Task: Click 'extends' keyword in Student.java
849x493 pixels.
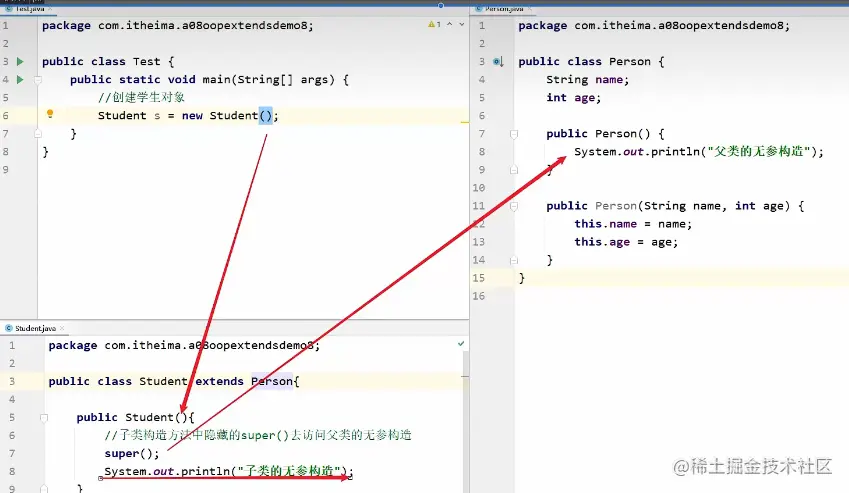Action: pos(219,382)
